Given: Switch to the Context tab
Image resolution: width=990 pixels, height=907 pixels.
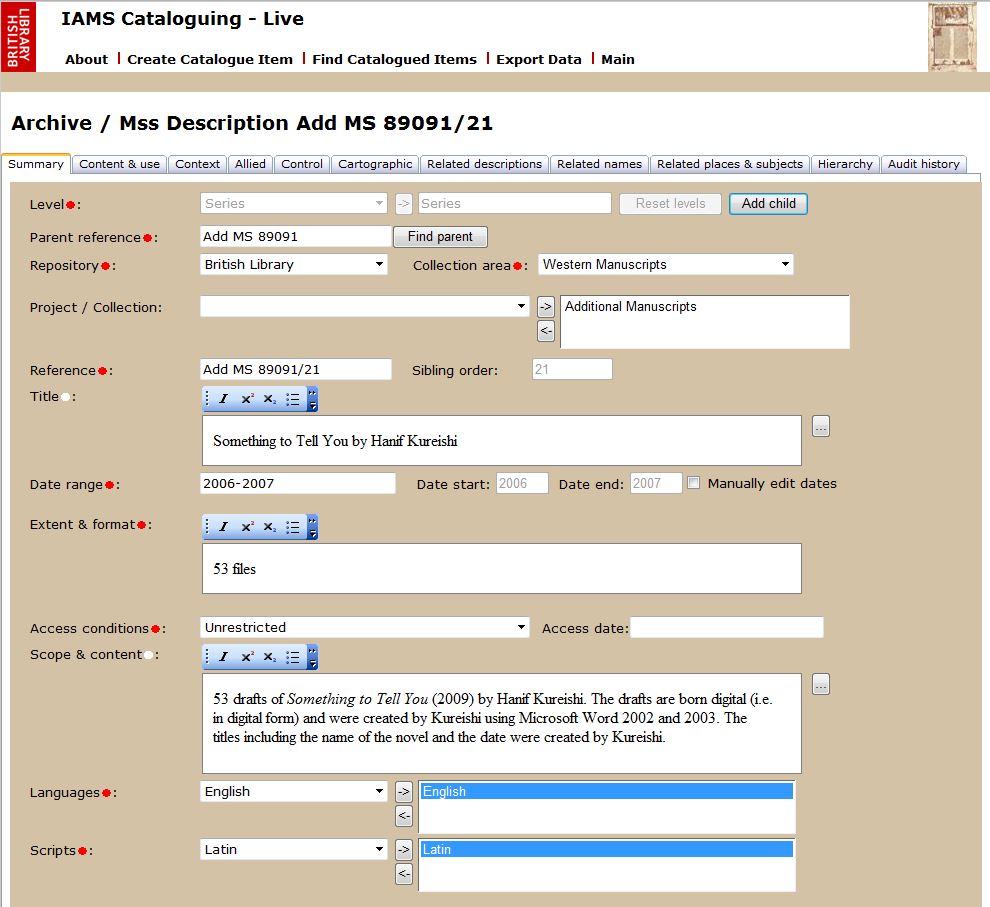Looking at the screenshot, I should (x=198, y=164).
